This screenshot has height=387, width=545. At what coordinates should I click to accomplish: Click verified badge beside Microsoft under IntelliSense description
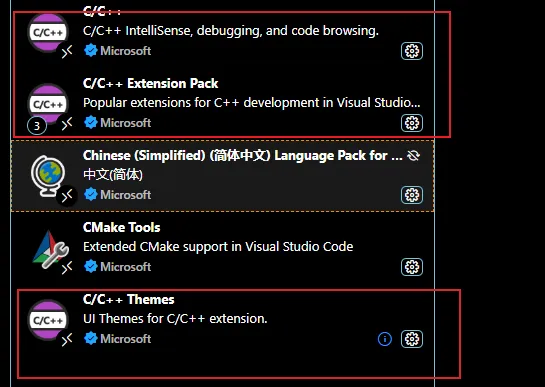91,51
